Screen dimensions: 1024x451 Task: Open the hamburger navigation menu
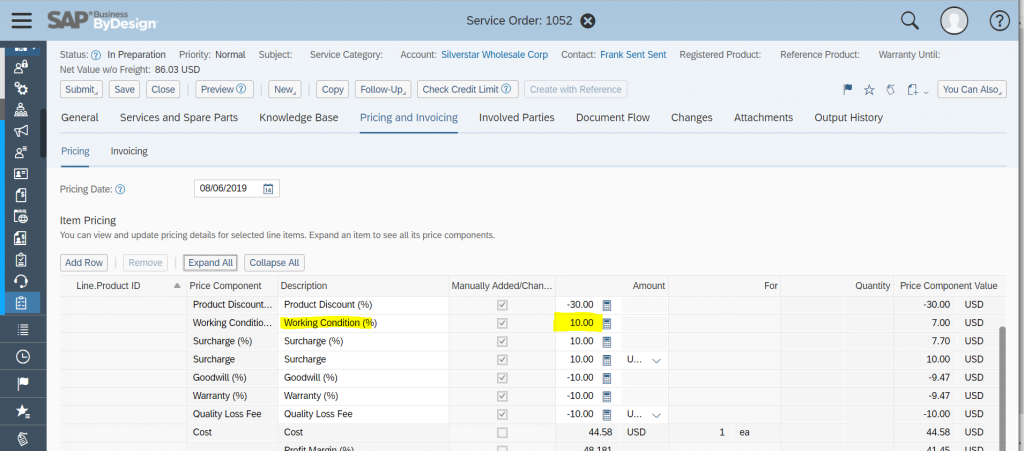(22, 20)
